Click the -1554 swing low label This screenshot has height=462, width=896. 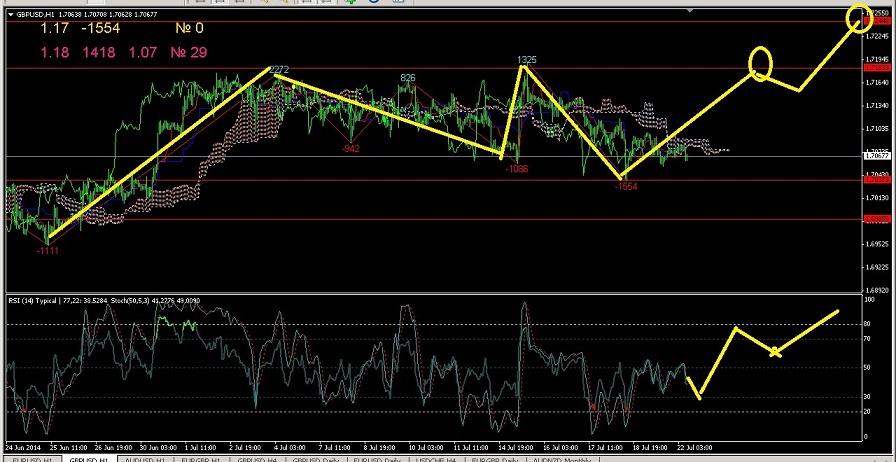pyautogui.click(x=626, y=187)
